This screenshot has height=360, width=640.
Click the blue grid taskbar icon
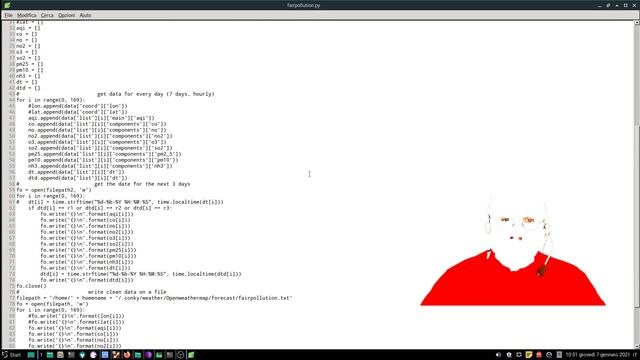(x=105, y=355)
